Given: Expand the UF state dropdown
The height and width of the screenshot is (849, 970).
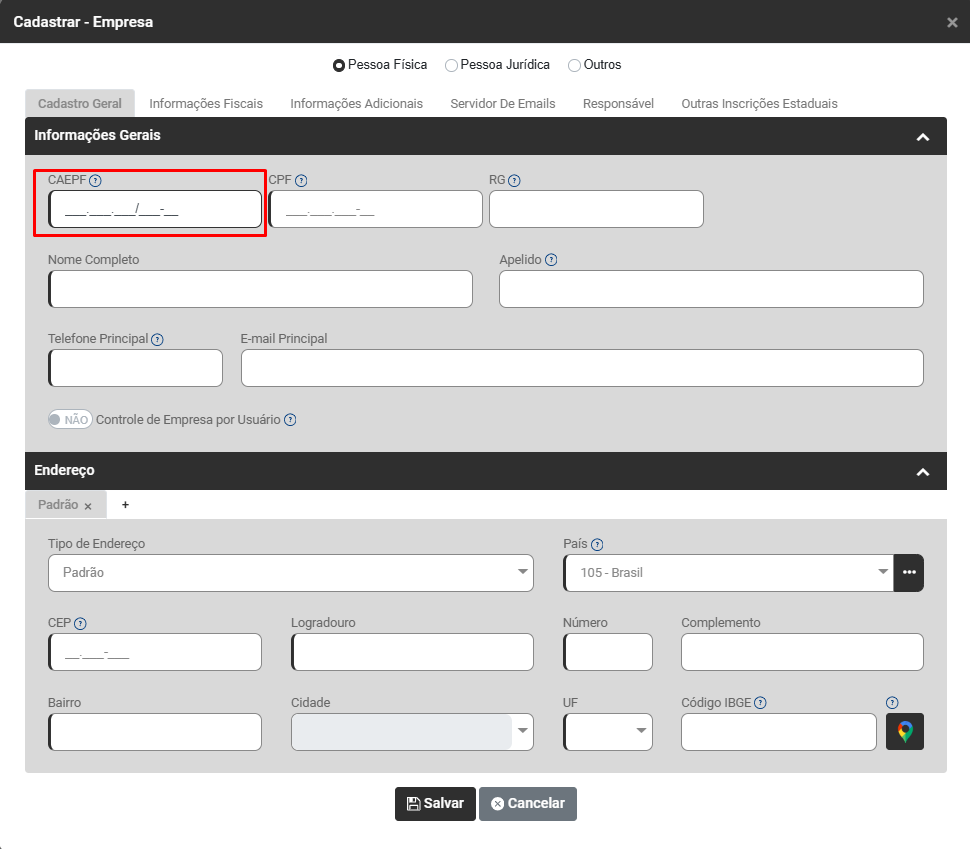Looking at the screenshot, I should pos(608,732).
